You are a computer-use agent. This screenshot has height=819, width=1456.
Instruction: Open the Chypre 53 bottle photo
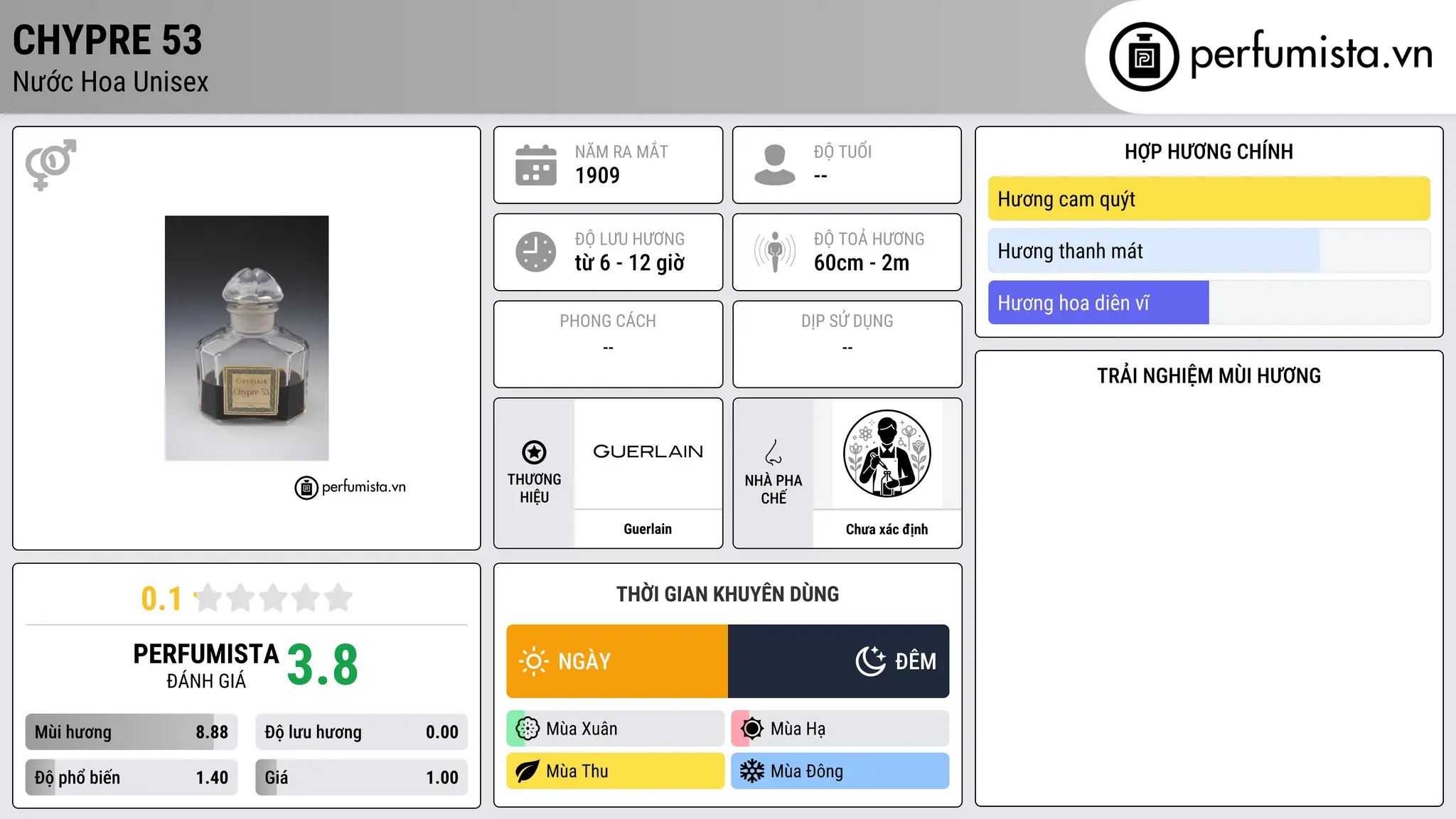click(247, 338)
